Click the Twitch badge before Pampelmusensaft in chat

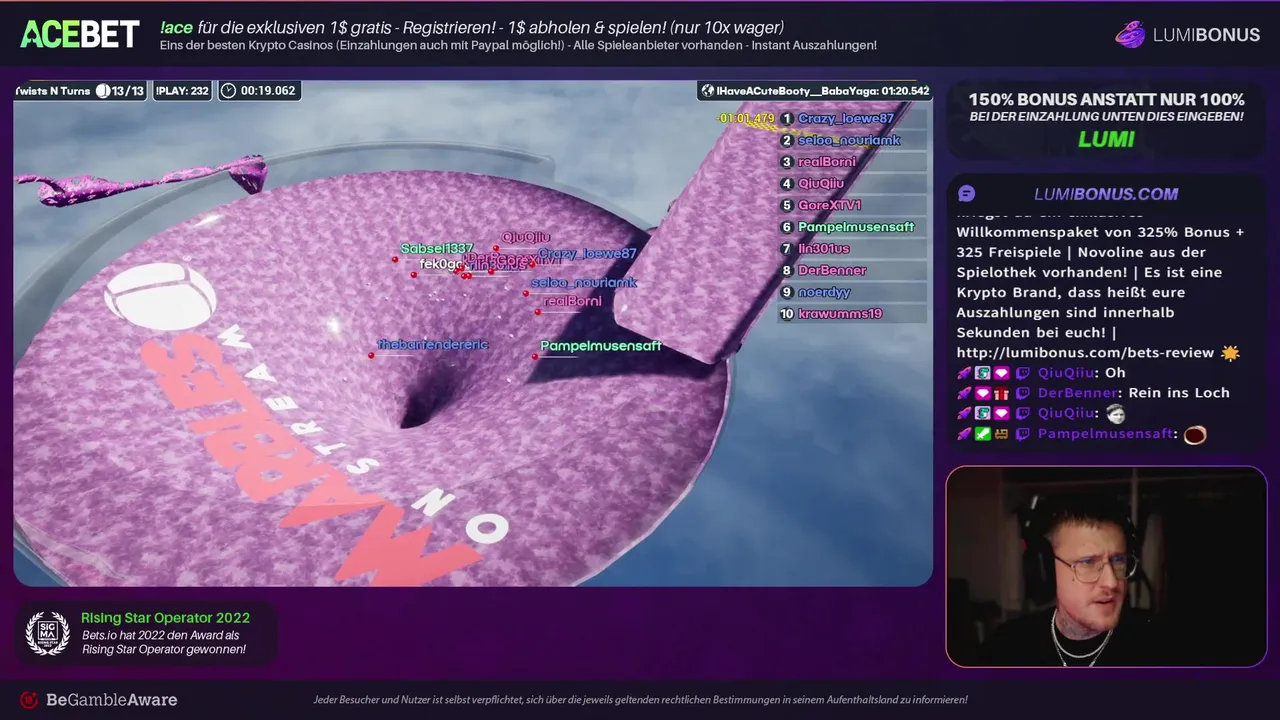(x=1022, y=434)
